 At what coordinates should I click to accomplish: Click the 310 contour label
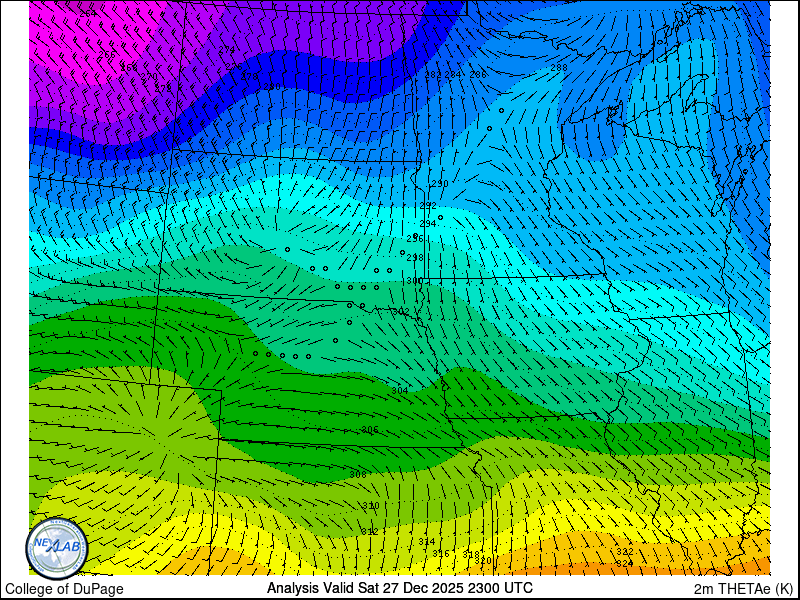370,506
